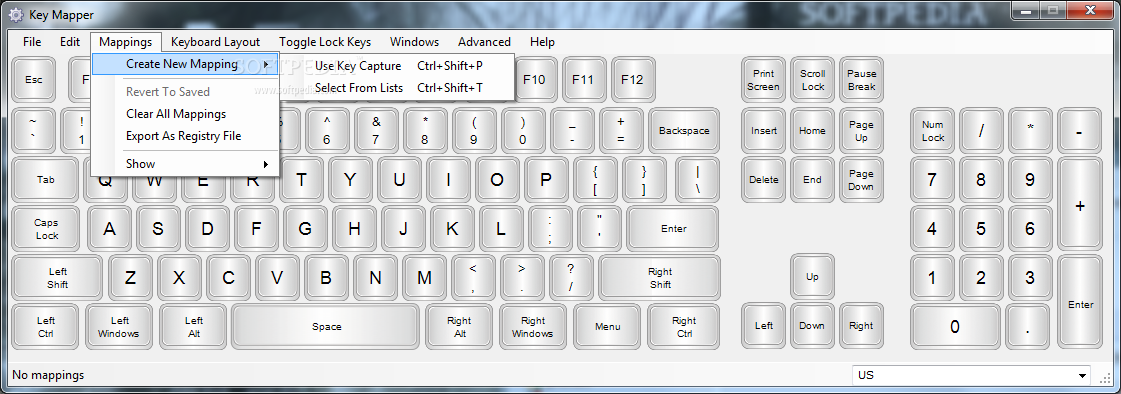Open the Help menu

click(543, 42)
